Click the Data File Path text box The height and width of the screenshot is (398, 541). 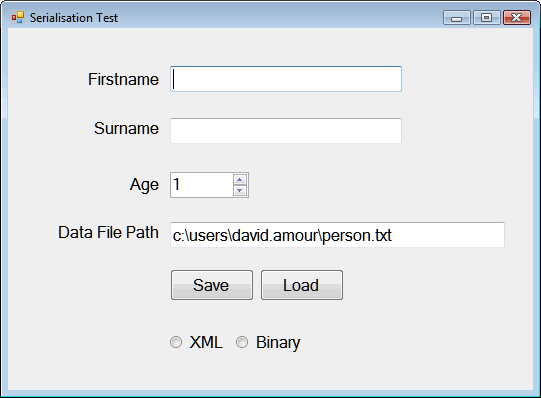[337, 235]
